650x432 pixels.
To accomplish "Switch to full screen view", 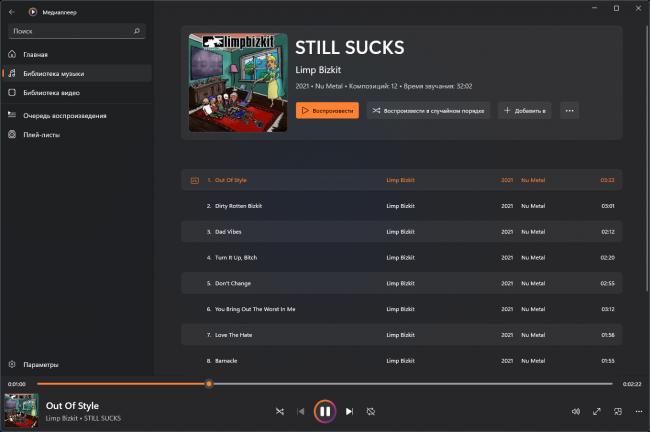I will [597, 411].
